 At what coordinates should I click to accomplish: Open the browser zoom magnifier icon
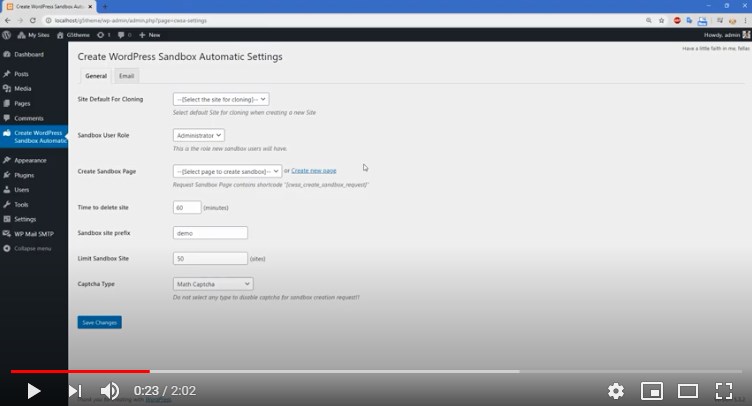648,21
